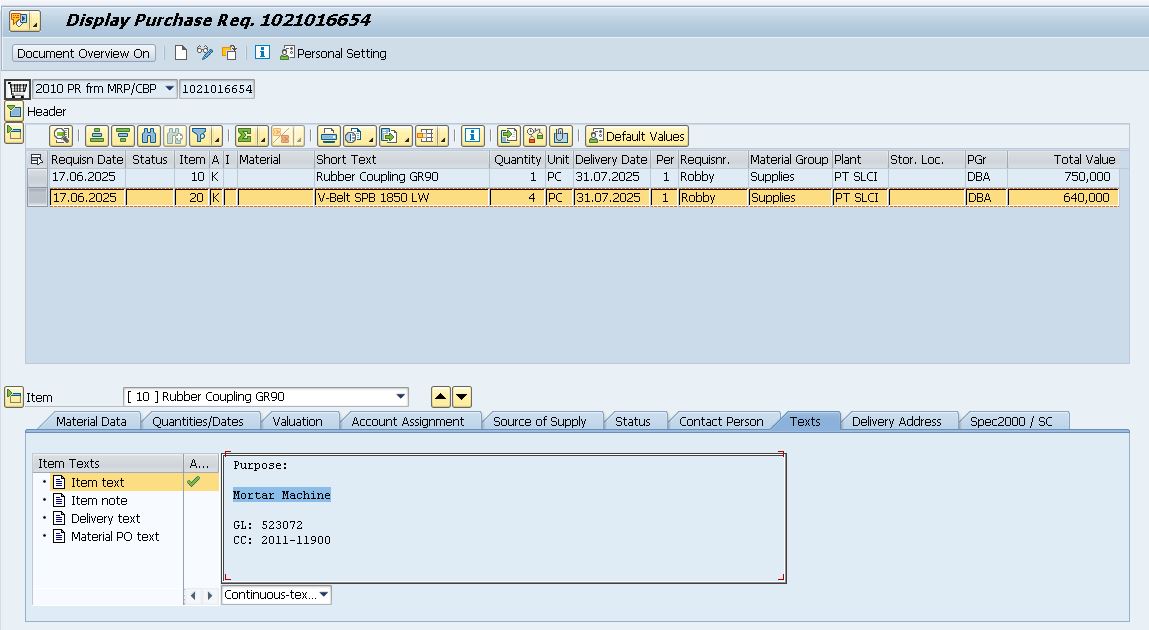This screenshot has width=1149, height=630.
Task: Click the Find binoculars icon
Action: 149,136
